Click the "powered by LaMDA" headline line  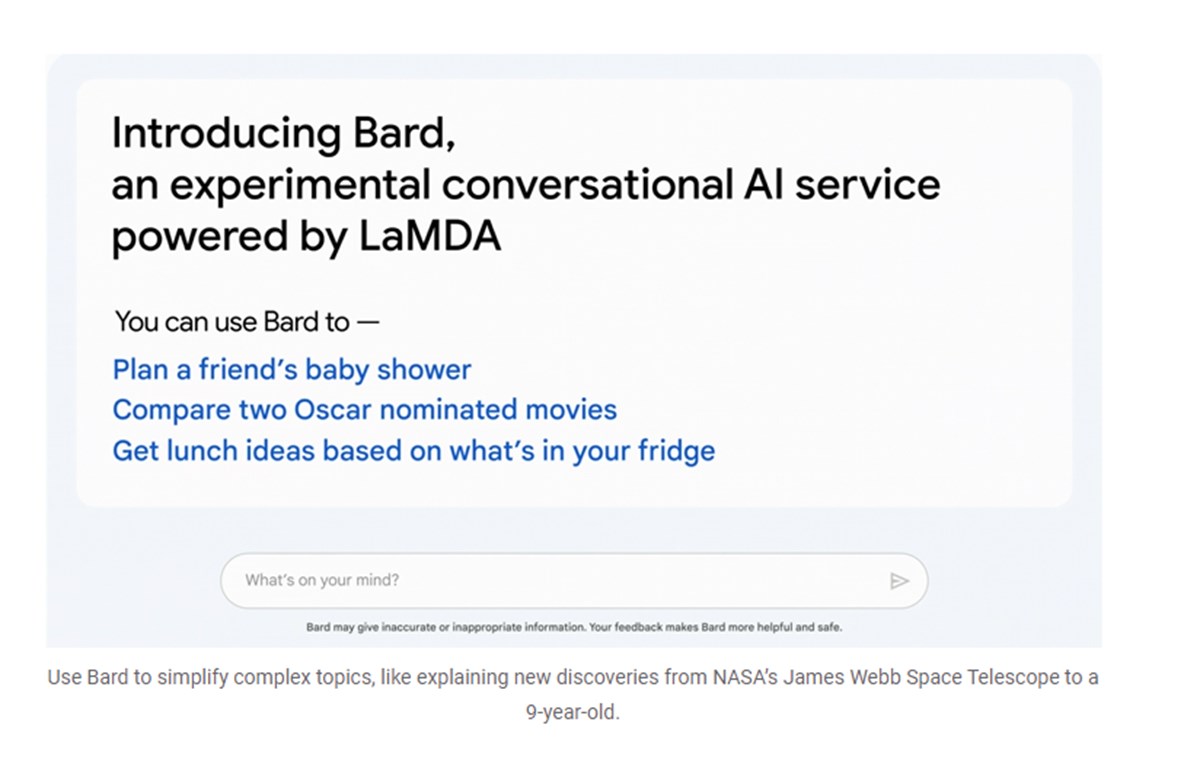[x=306, y=238]
